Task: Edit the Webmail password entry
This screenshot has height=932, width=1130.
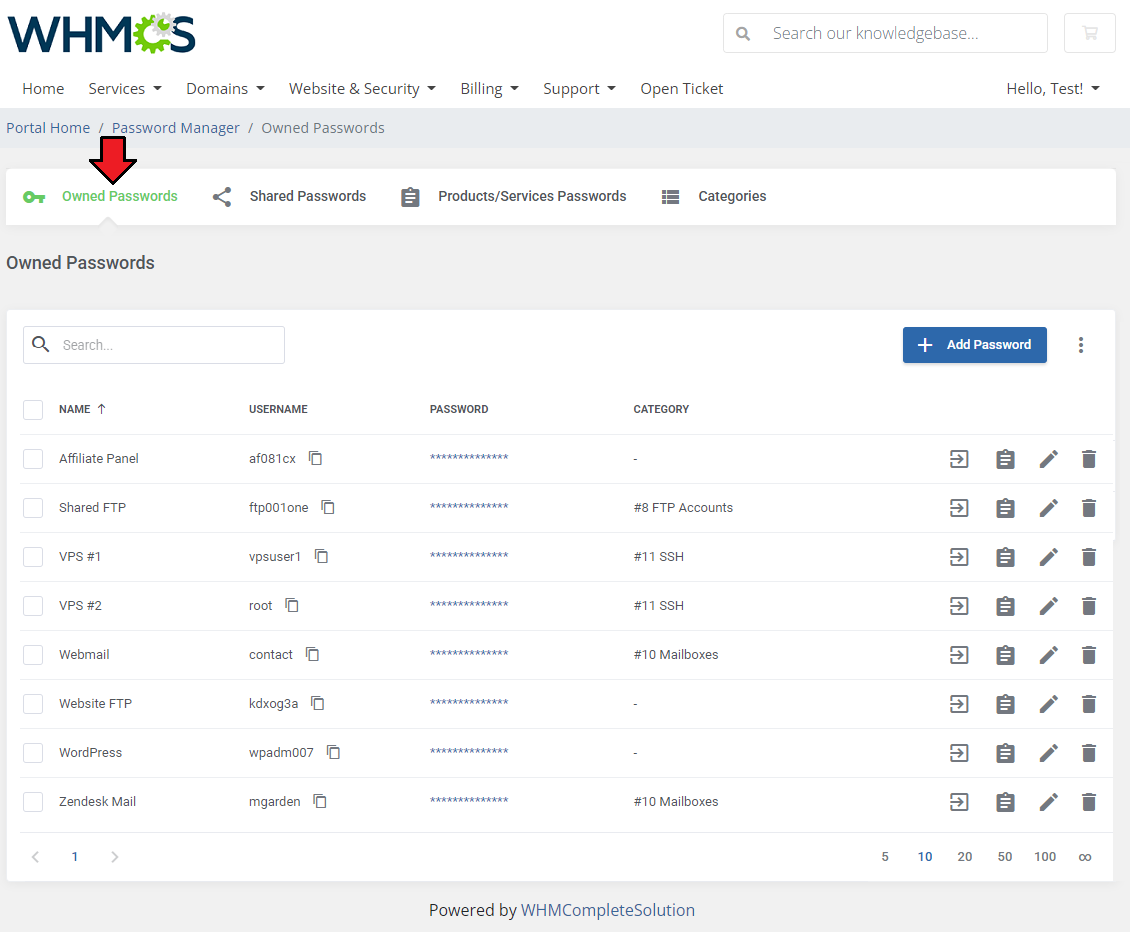Action: pos(1049,655)
